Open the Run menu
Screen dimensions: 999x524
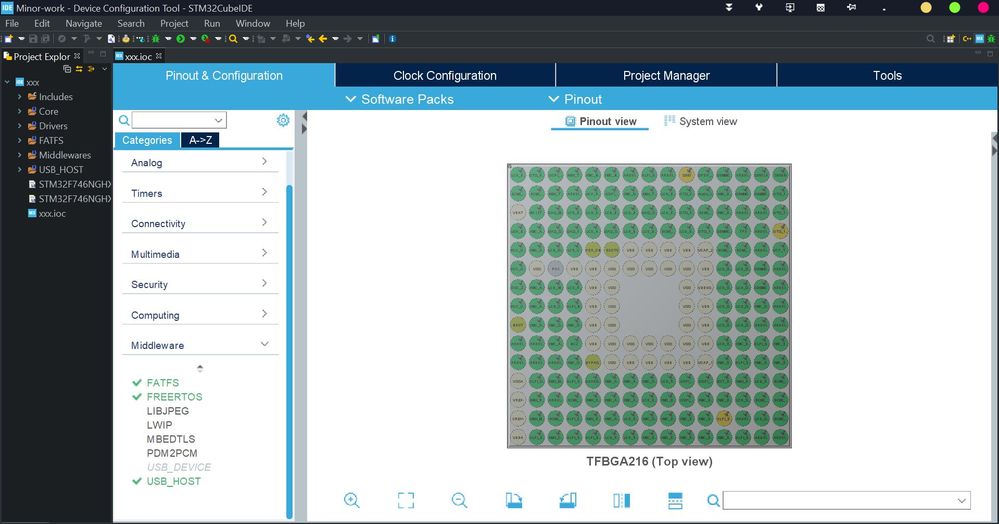(212, 24)
